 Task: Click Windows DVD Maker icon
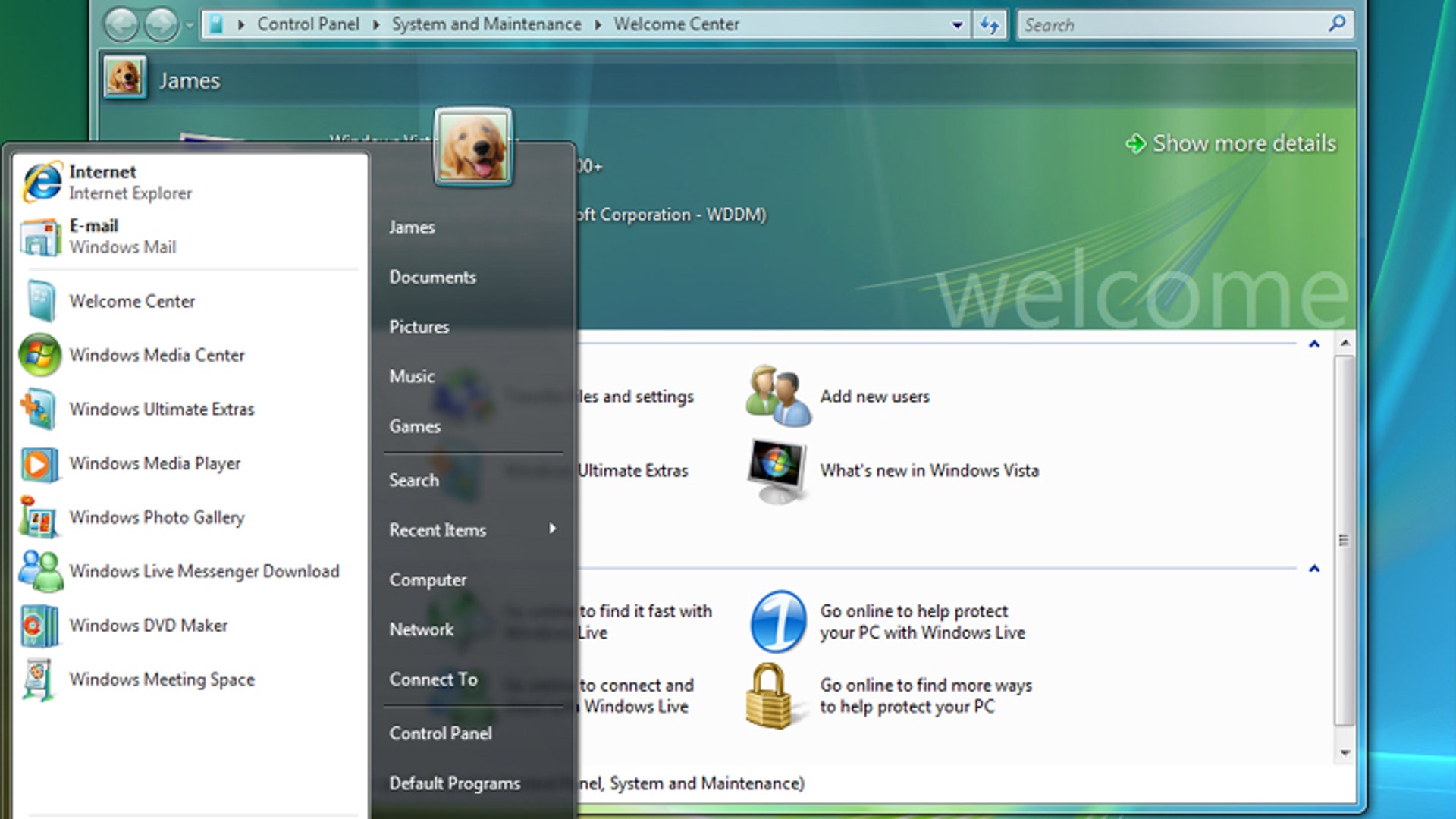[x=39, y=626]
